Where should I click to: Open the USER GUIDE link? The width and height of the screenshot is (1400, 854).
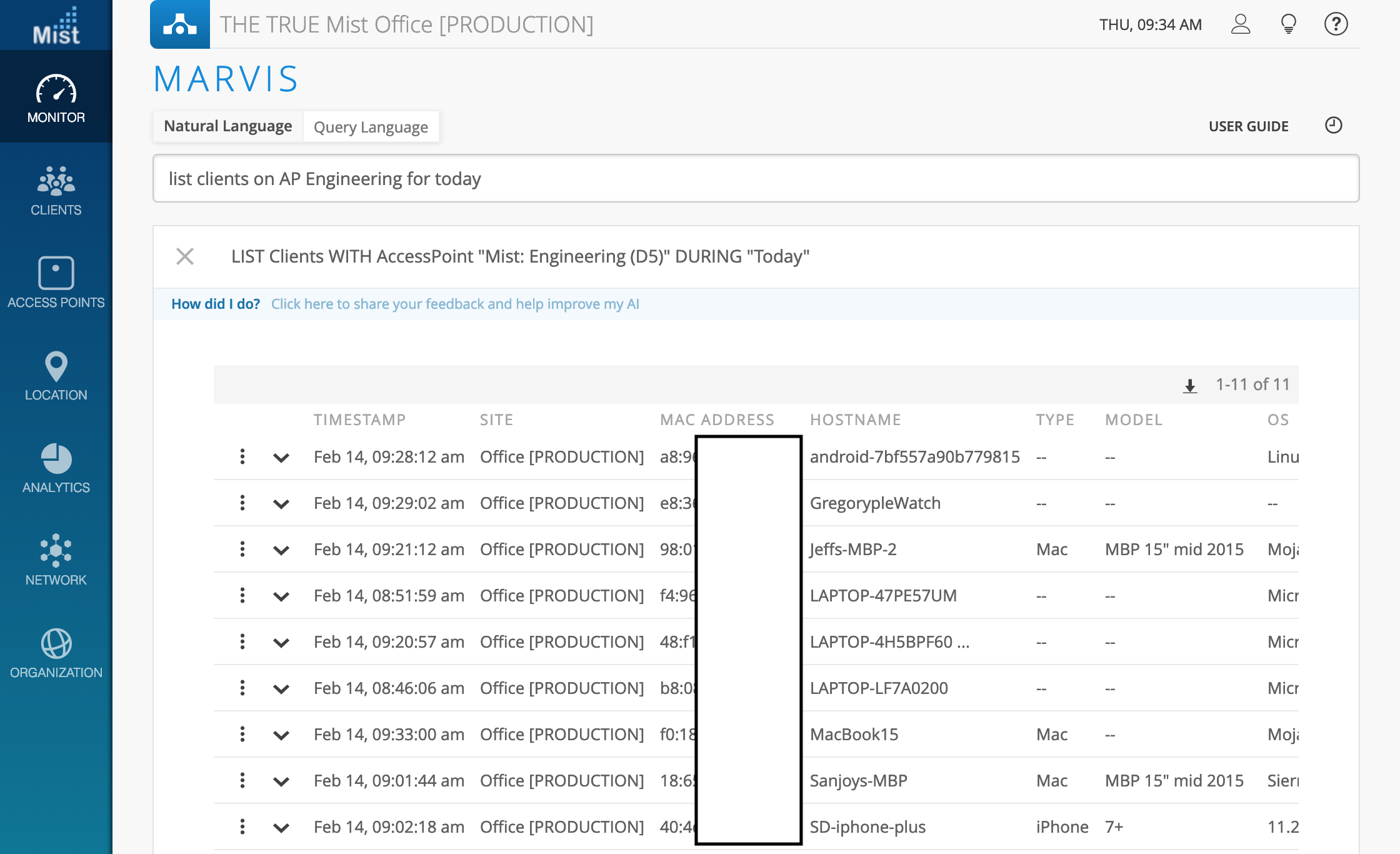(1248, 126)
